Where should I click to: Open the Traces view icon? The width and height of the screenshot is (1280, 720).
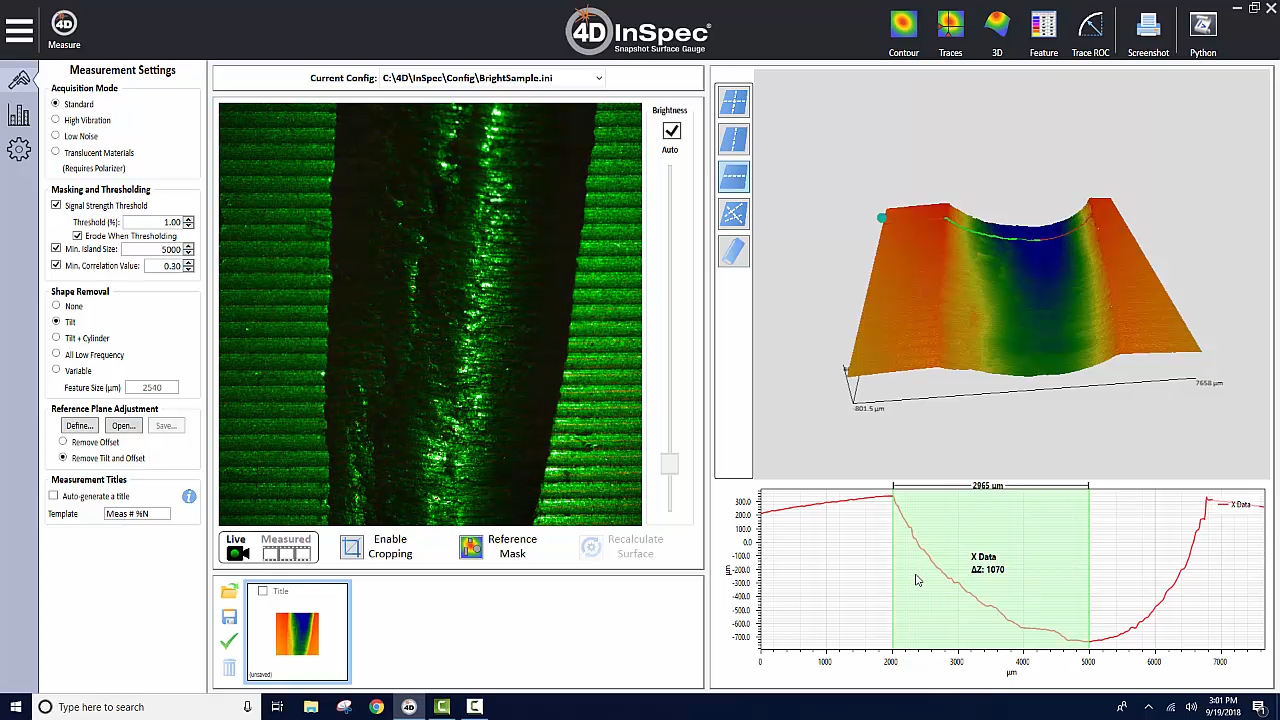[x=950, y=25]
